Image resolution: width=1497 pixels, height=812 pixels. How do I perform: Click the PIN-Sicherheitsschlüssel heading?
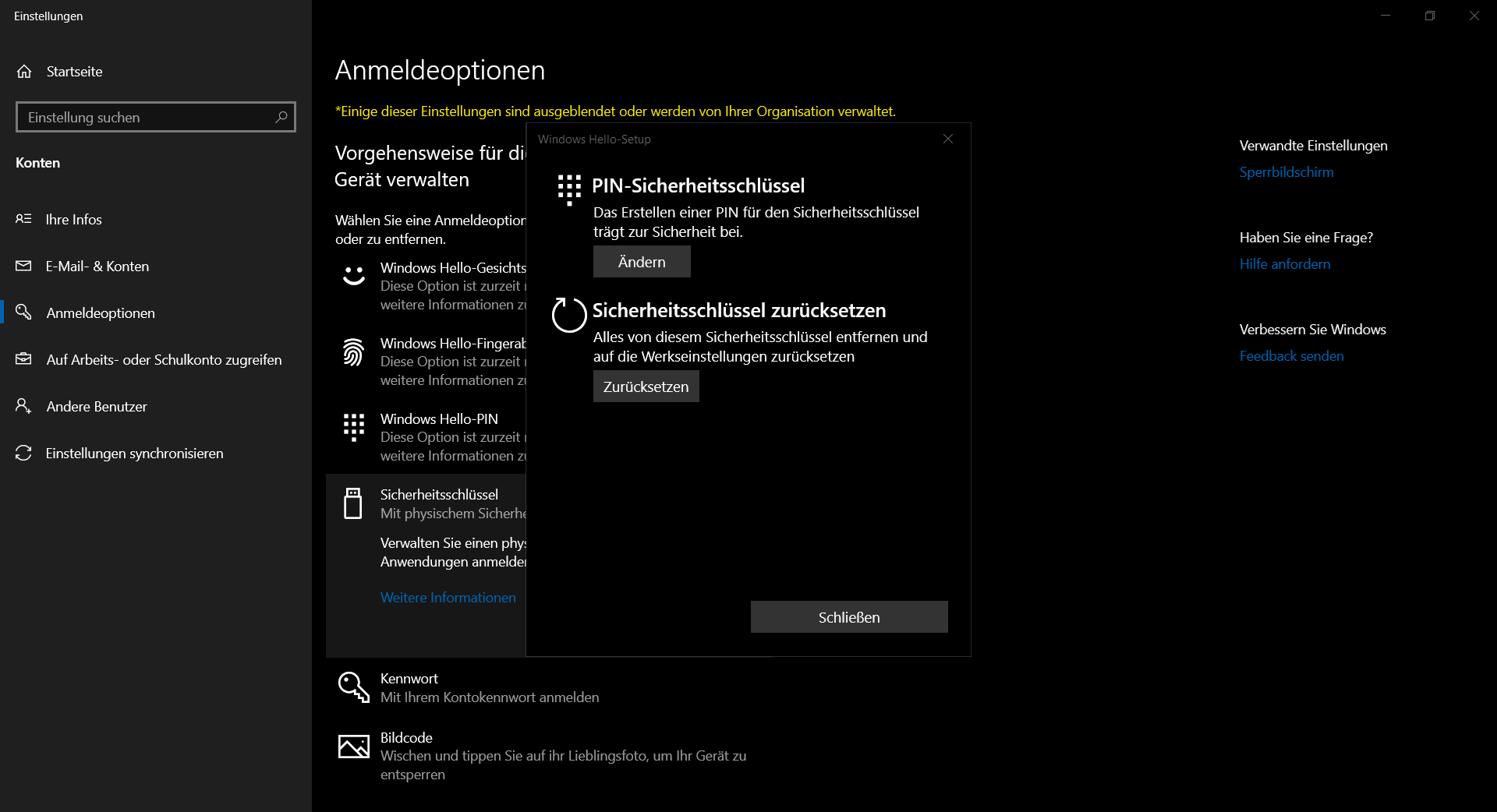[x=698, y=186]
